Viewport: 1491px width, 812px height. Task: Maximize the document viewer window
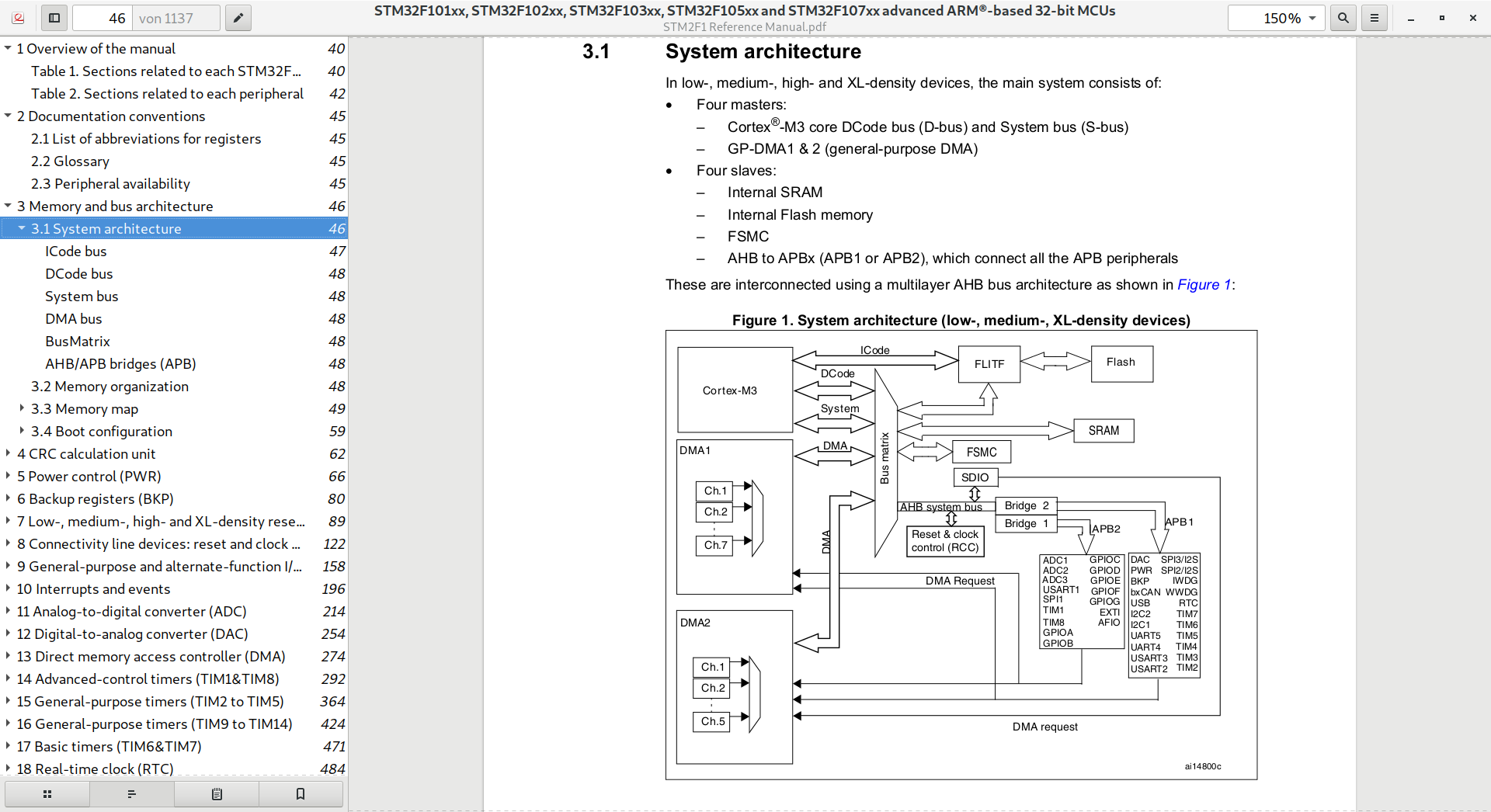coord(1442,18)
